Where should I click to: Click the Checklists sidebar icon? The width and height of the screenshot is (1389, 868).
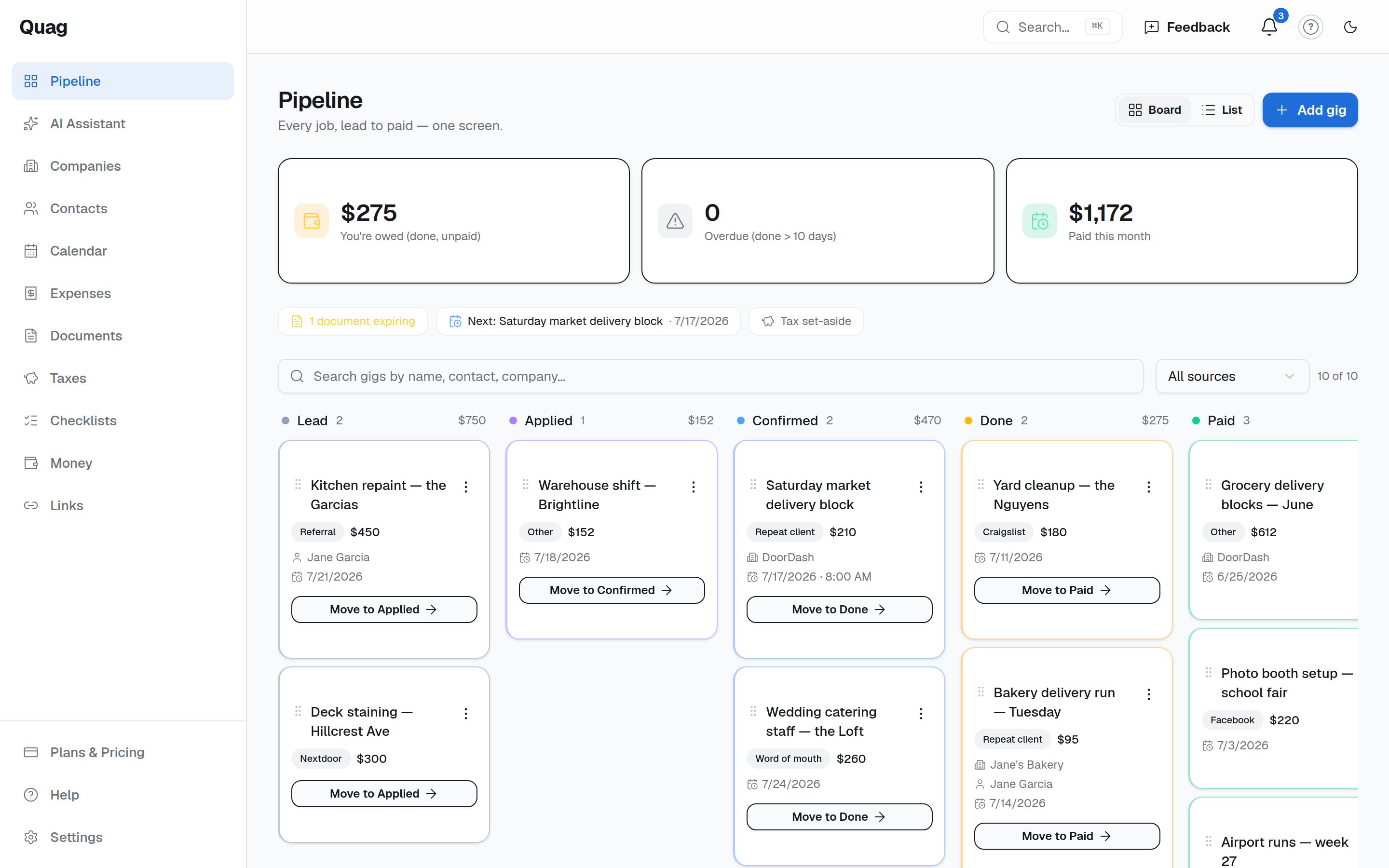tap(31, 421)
